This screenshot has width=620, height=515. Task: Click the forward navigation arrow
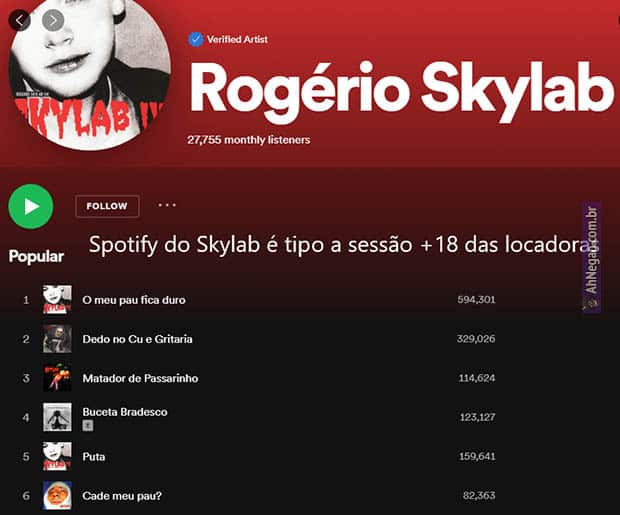[52, 19]
